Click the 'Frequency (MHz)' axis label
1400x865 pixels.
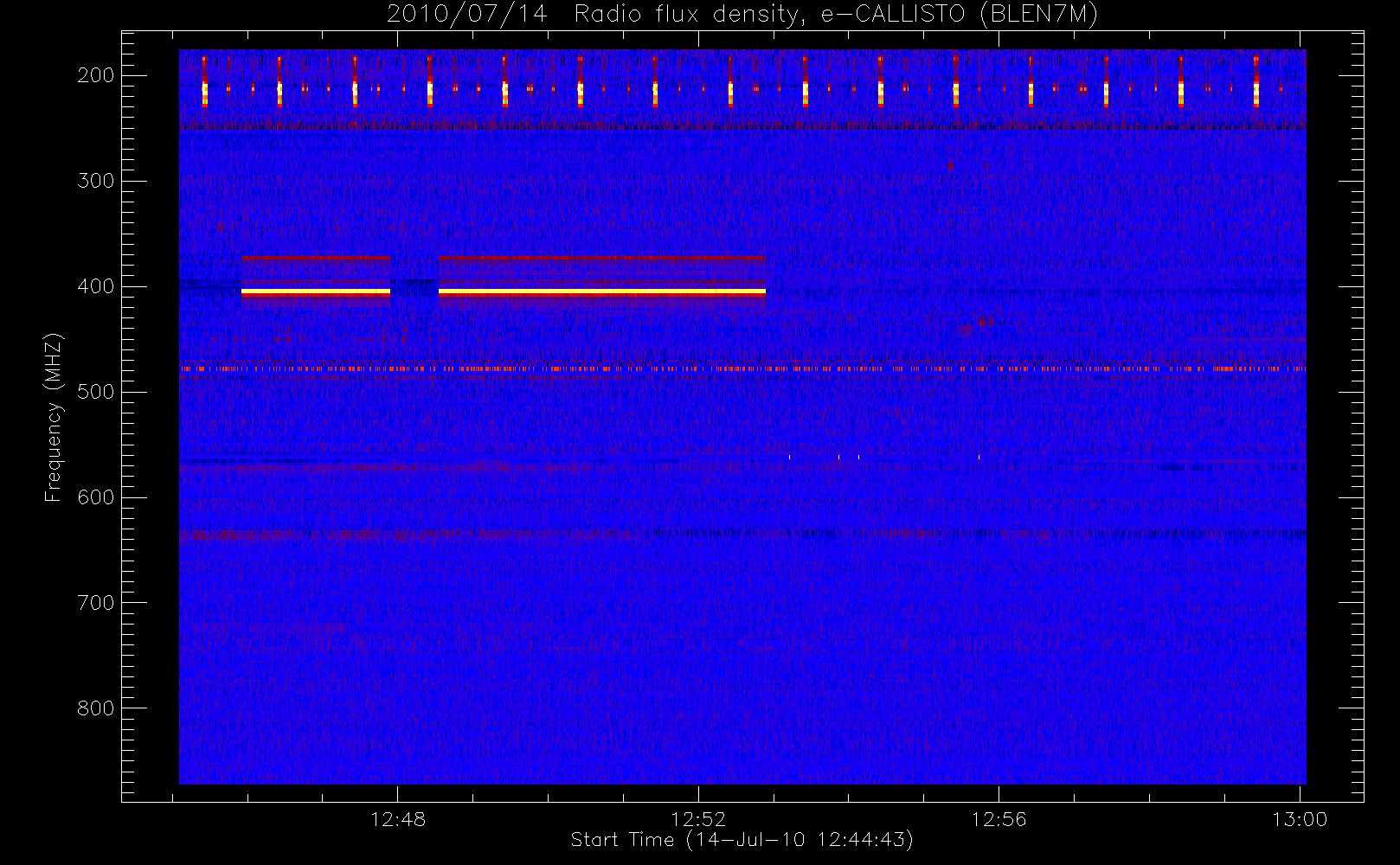54,418
